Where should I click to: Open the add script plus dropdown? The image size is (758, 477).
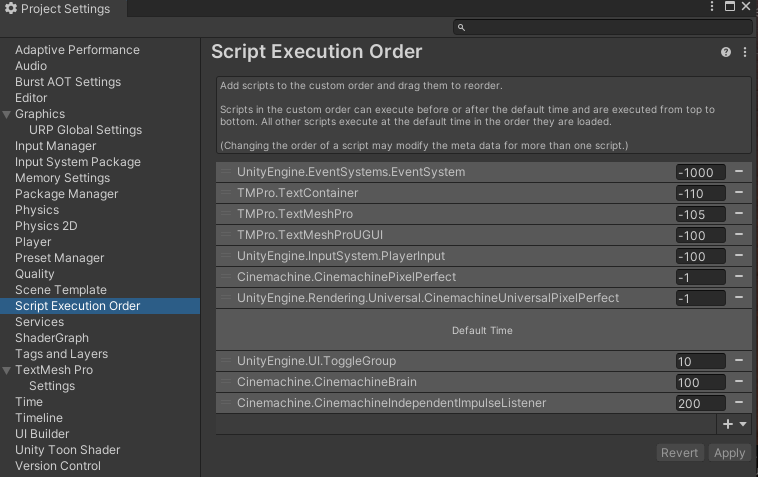[734, 424]
